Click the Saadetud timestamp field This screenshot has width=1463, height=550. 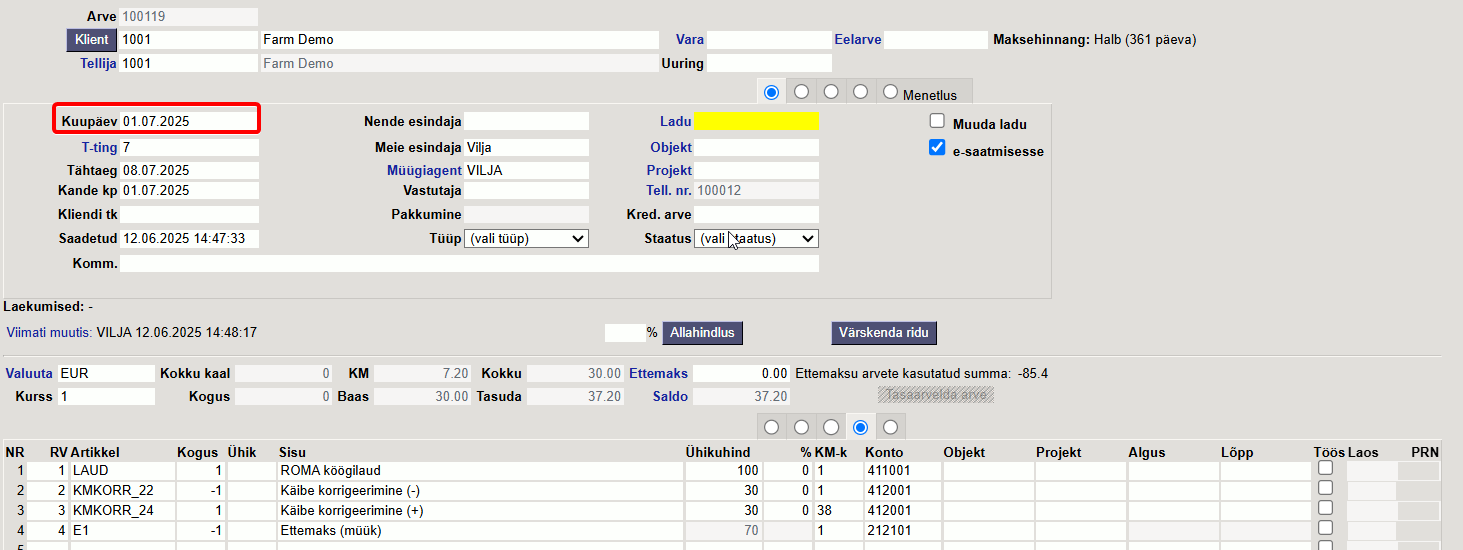pyautogui.click(x=189, y=238)
